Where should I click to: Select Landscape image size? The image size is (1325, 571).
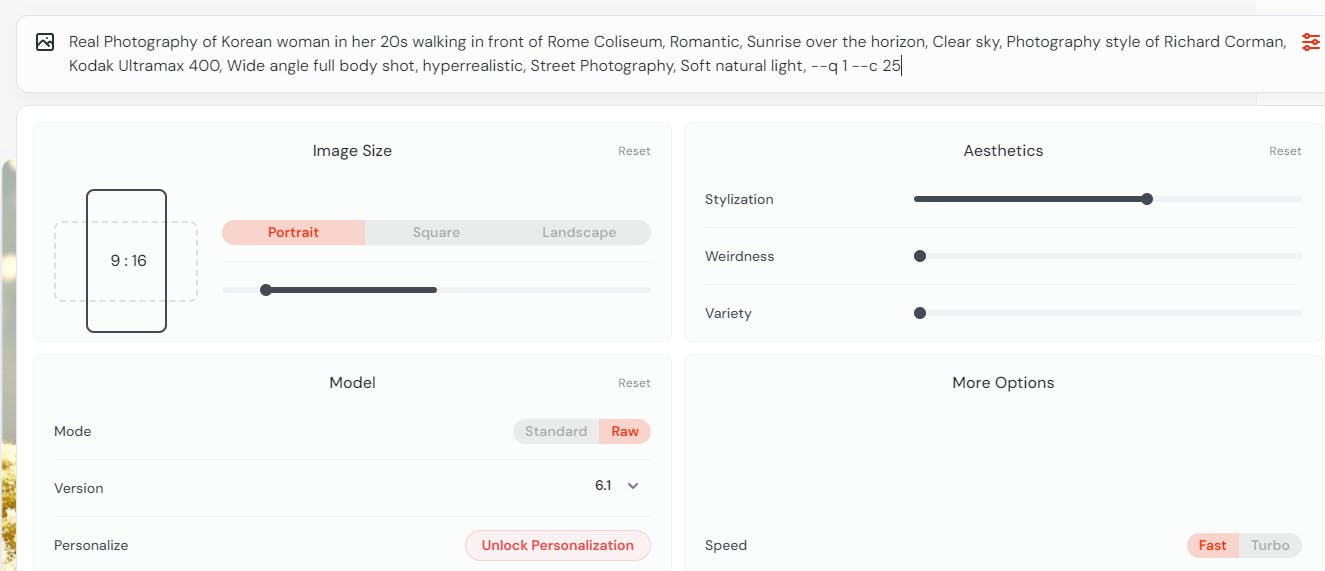click(579, 233)
